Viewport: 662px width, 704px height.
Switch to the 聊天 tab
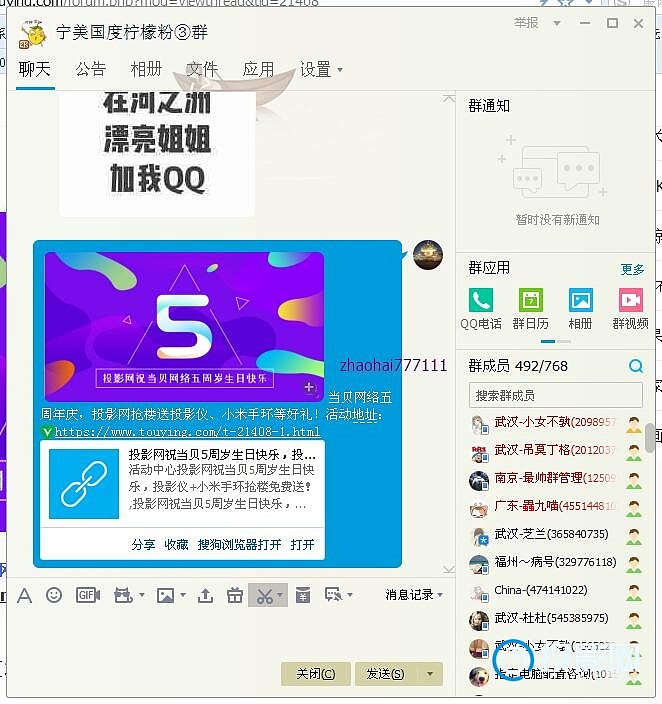35,70
